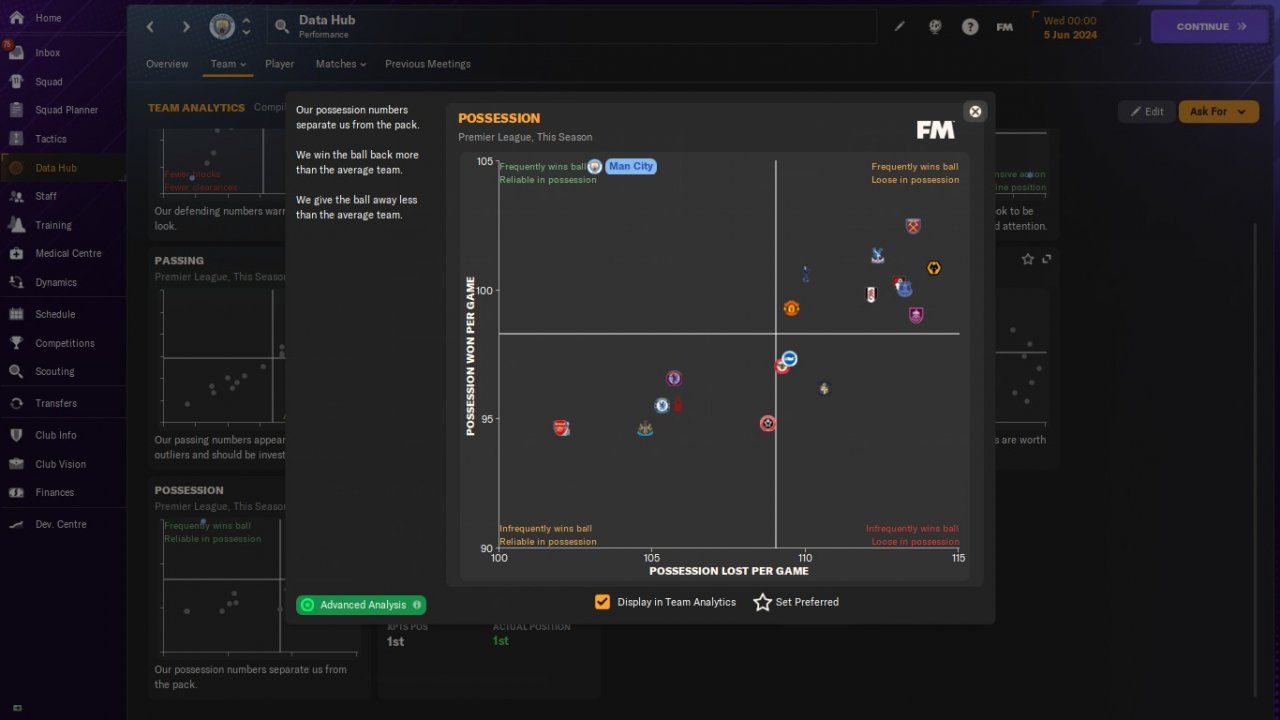
Task: Click the Finances icon
Action: pyautogui.click(x=16, y=492)
